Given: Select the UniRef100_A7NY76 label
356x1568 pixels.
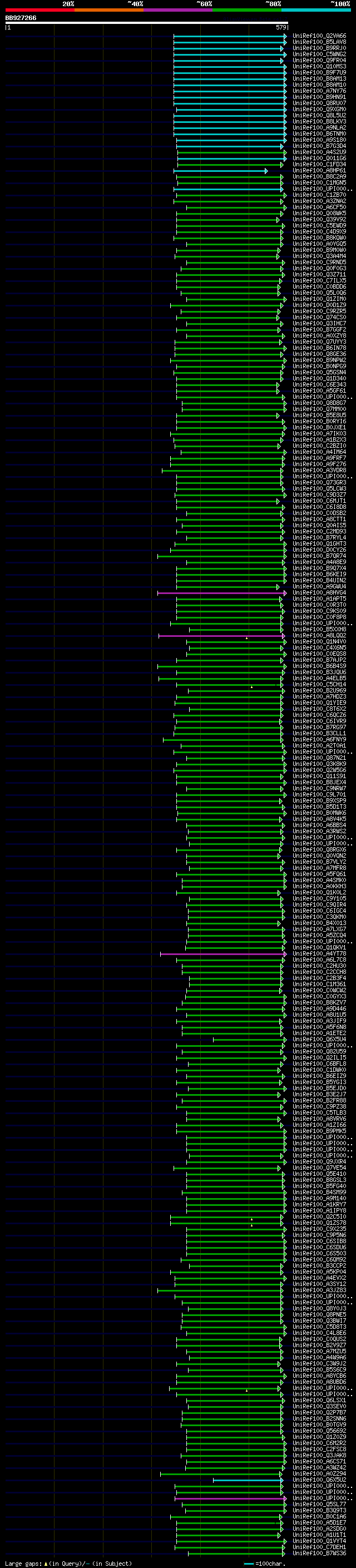Looking at the screenshot, I should tap(319, 91).
